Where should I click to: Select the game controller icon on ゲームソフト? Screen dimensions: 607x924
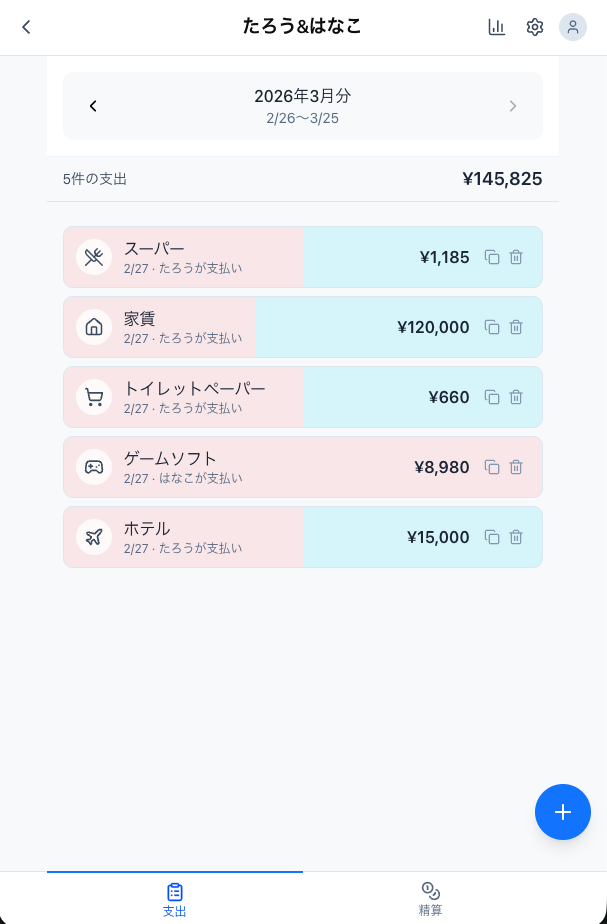(93, 467)
